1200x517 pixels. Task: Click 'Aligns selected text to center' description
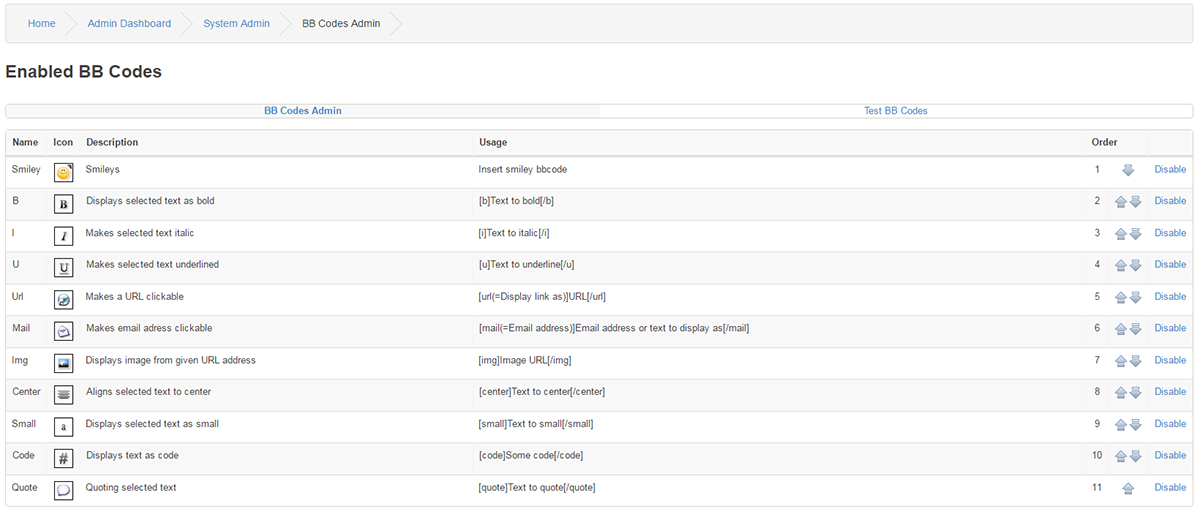[x=148, y=392]
